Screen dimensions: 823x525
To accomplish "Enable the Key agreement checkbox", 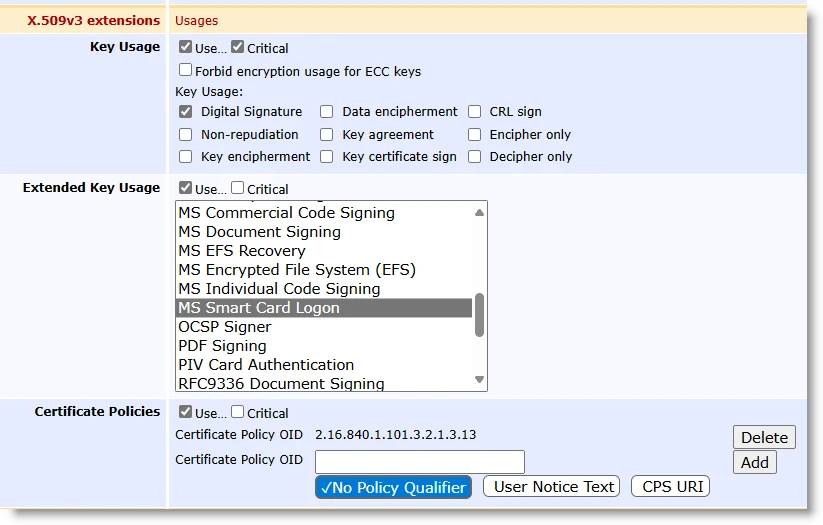I will [326, 134].
